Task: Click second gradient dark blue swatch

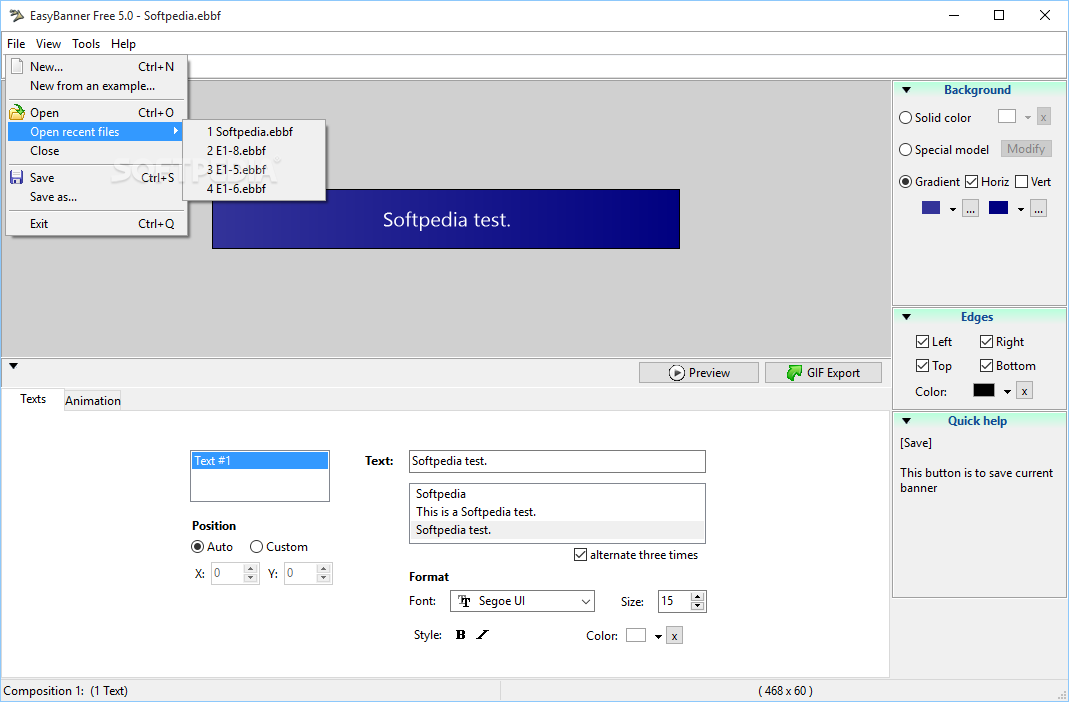Action: tap(998, 208)
